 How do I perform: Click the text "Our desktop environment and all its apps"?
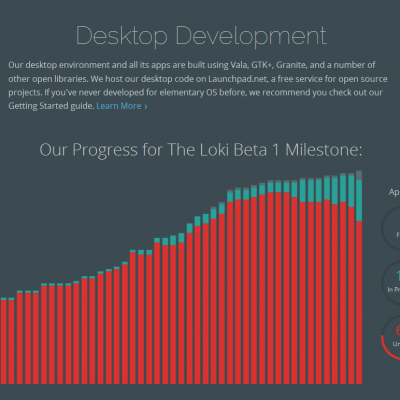(90, 65)
